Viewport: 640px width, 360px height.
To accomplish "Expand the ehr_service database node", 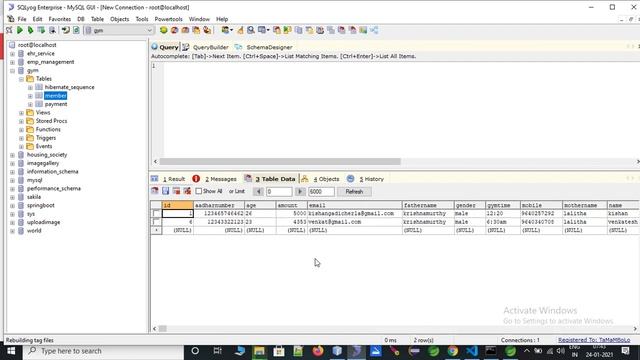I will (12, 53).
